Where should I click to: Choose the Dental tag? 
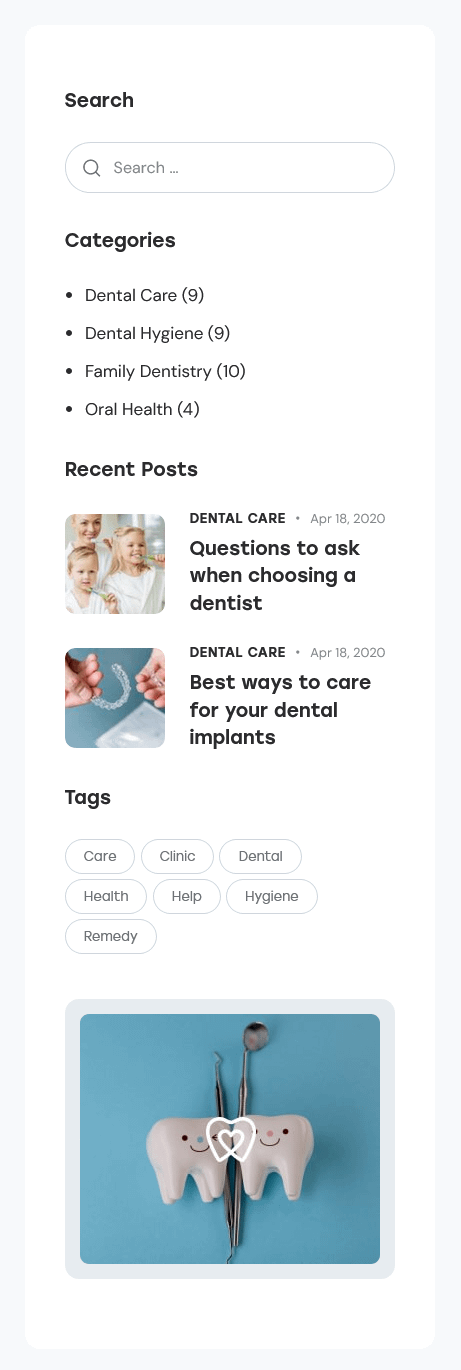click(x=260, y=856)
